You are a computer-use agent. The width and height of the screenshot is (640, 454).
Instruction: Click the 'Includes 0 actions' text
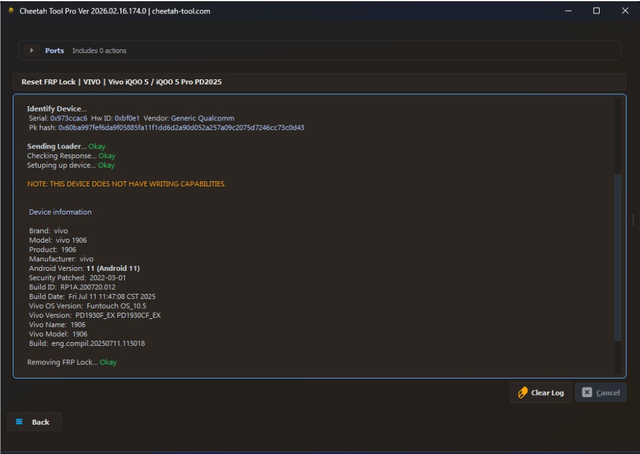pos(99,50)
